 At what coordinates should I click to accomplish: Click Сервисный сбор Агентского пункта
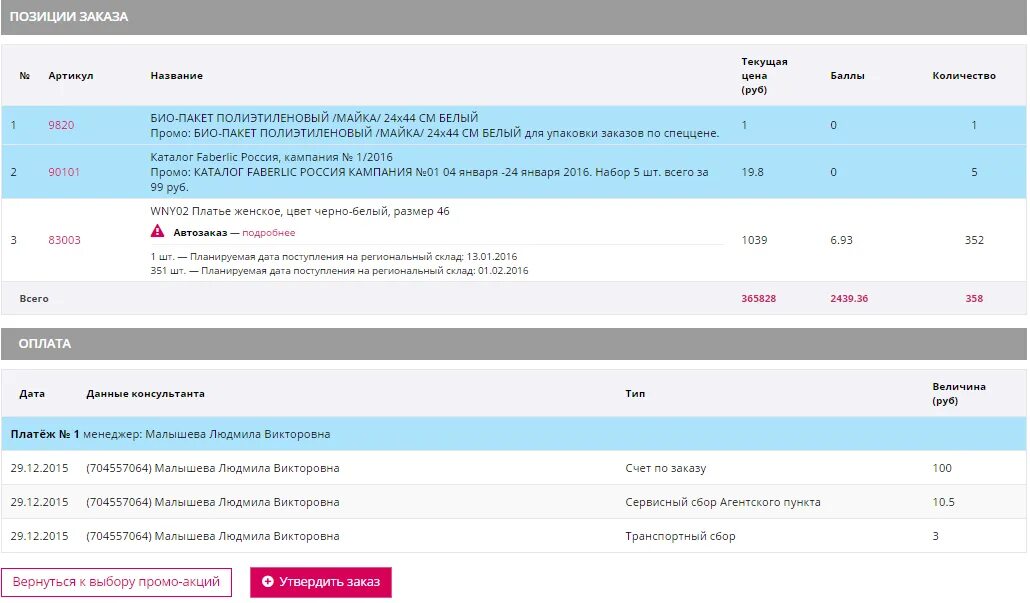click(723, 502)
